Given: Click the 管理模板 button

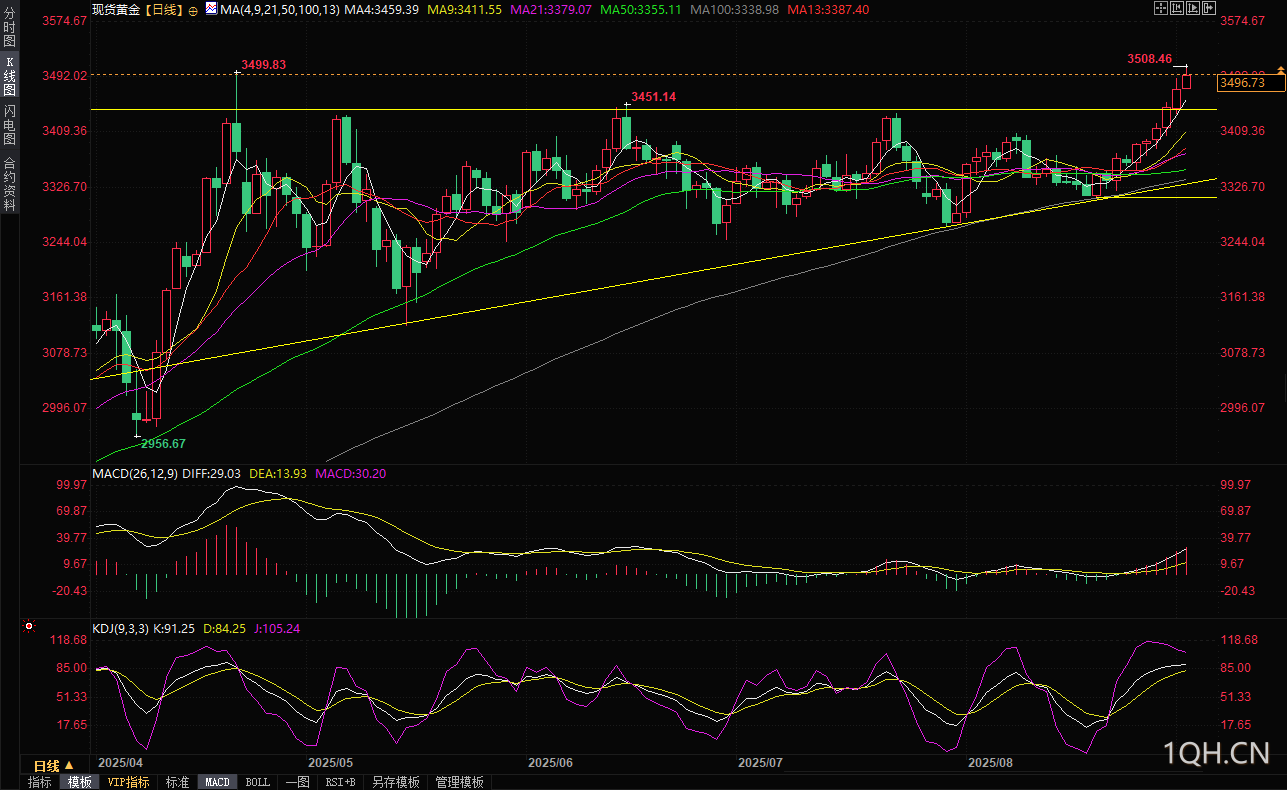Looking at the screenshot, I should (459, 782).
